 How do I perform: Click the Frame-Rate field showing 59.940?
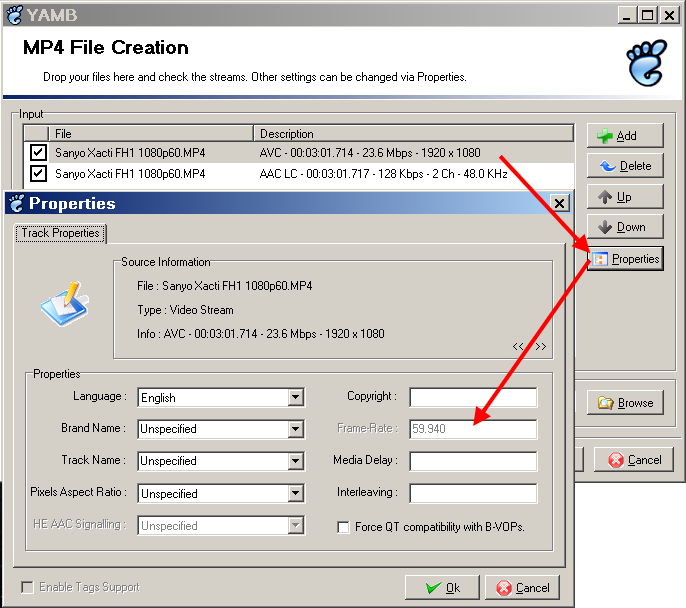click(x=473, y=429)
